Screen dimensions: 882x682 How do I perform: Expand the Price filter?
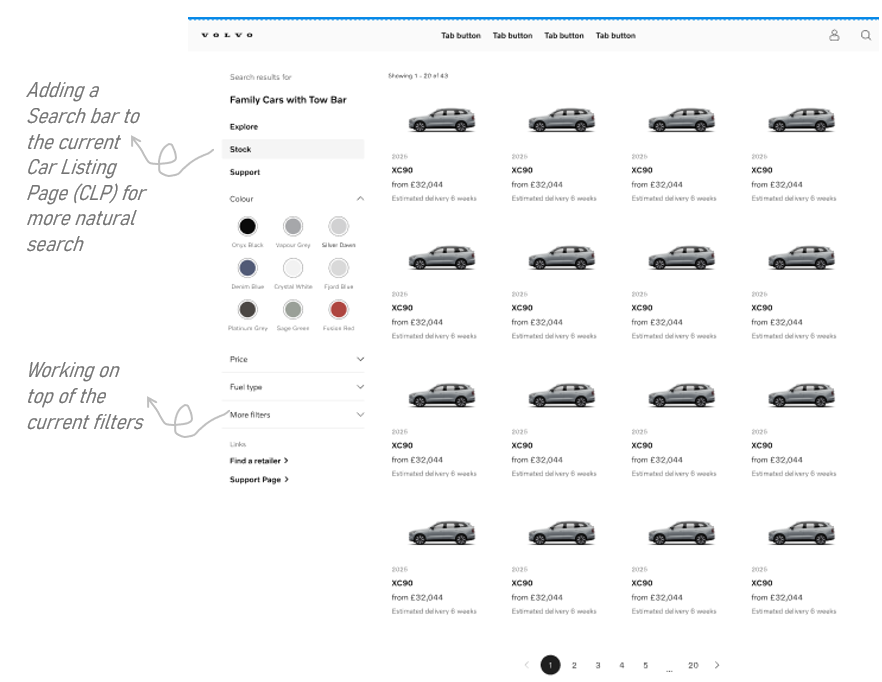pos(293,359)
